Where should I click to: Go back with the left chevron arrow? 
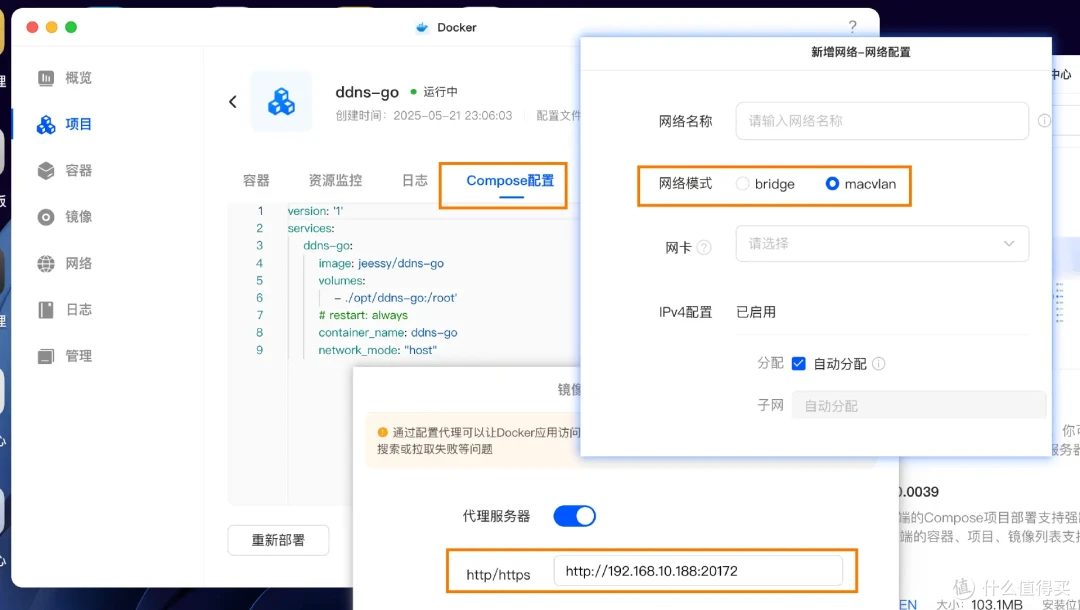(x=233, y=102)
